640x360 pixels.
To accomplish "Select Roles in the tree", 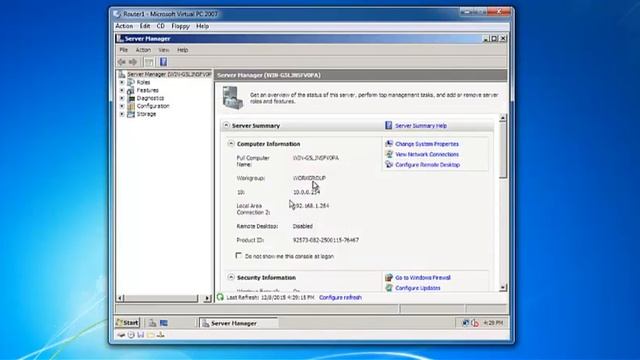I will [x=143, y=82].
